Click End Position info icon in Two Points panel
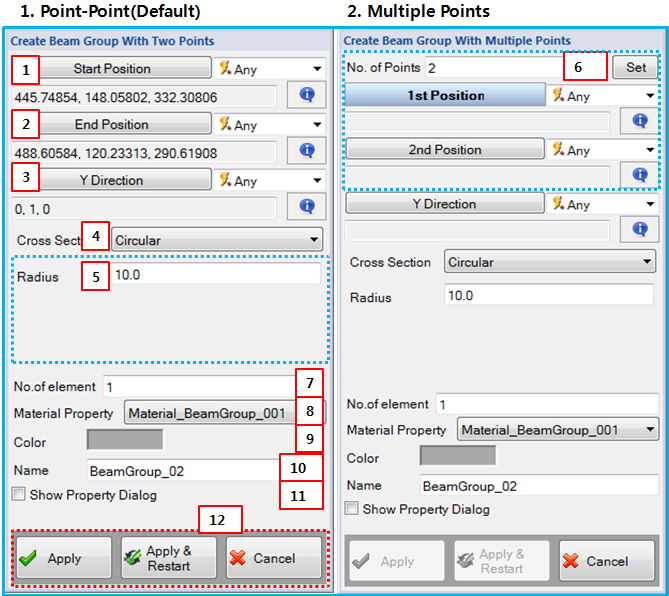 coord(306,150)
